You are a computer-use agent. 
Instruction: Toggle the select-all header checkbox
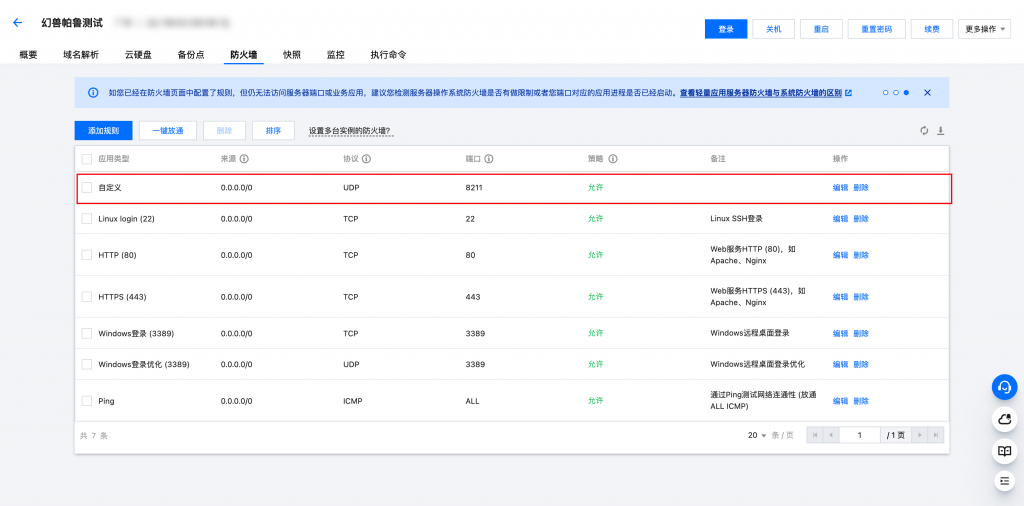(x=87, y=159)
